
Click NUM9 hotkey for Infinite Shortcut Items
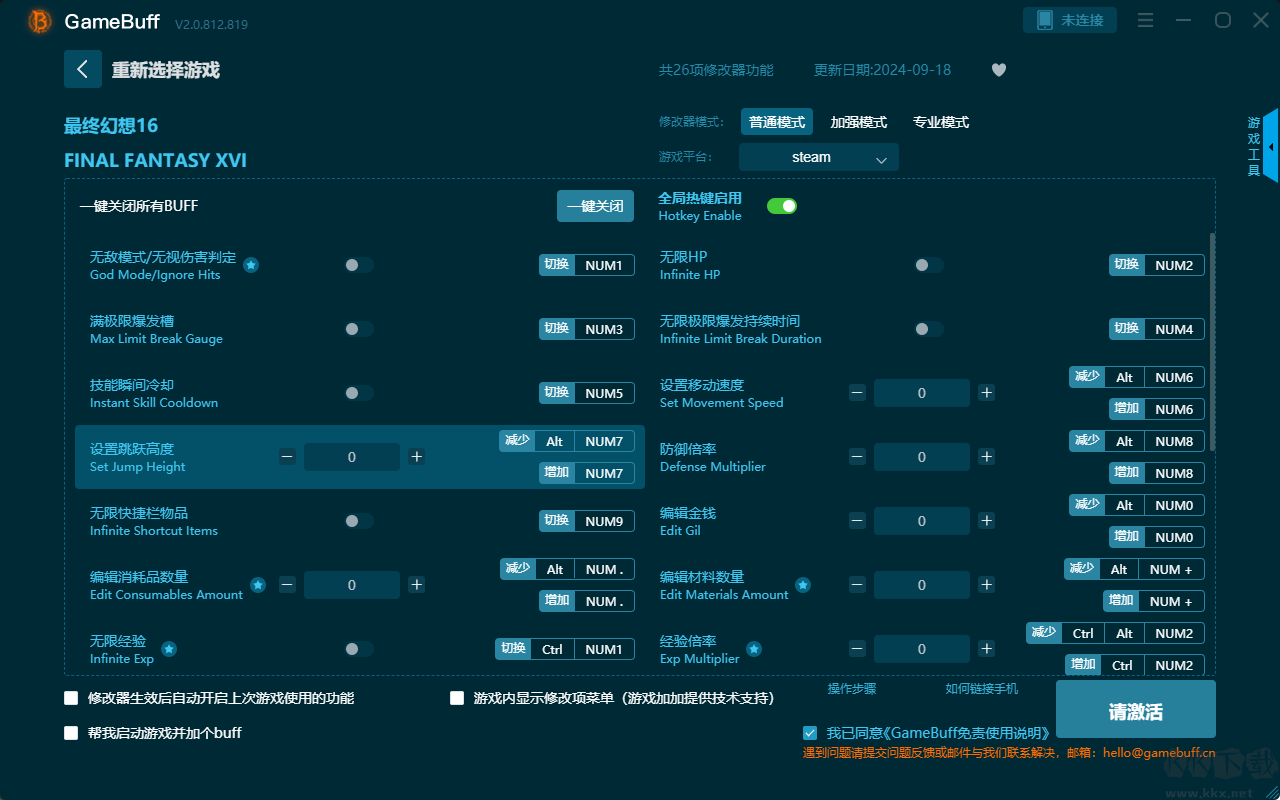click(x=604, y=521)
